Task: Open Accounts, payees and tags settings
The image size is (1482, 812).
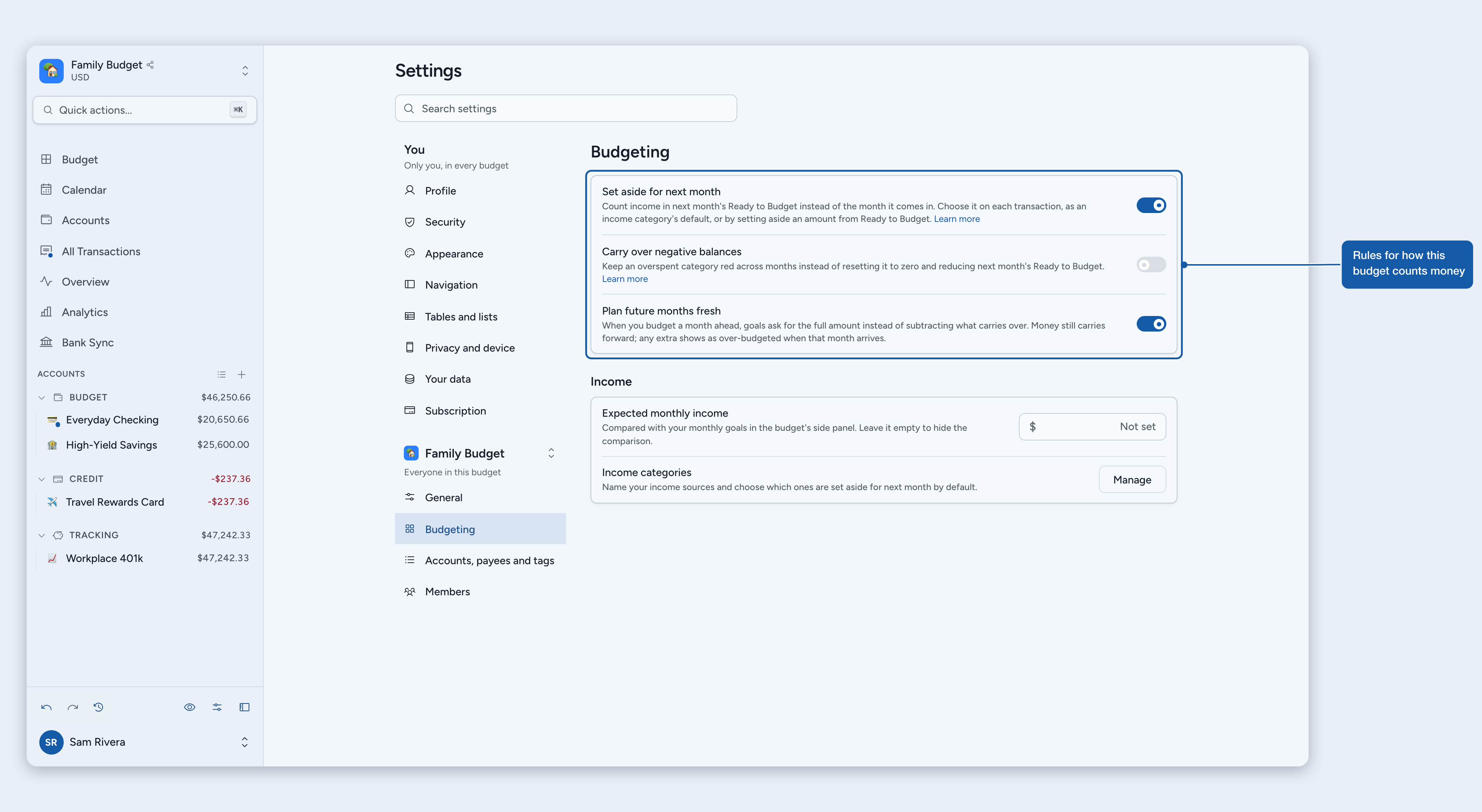Action: pos(481,560)
